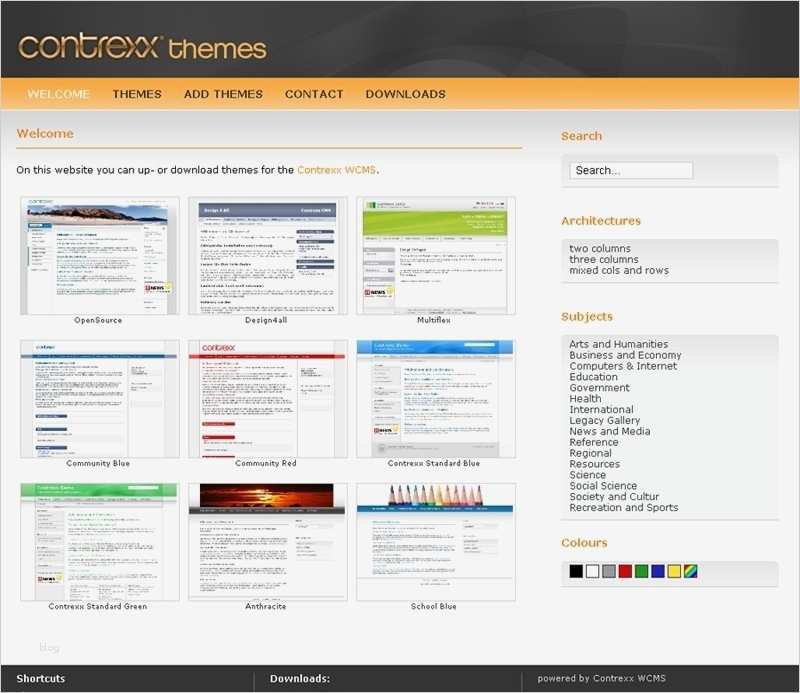The image size is (800, 693).
Task: Select the black colour filter swatch
Action: pyautogui.click(x=576, y=570)
